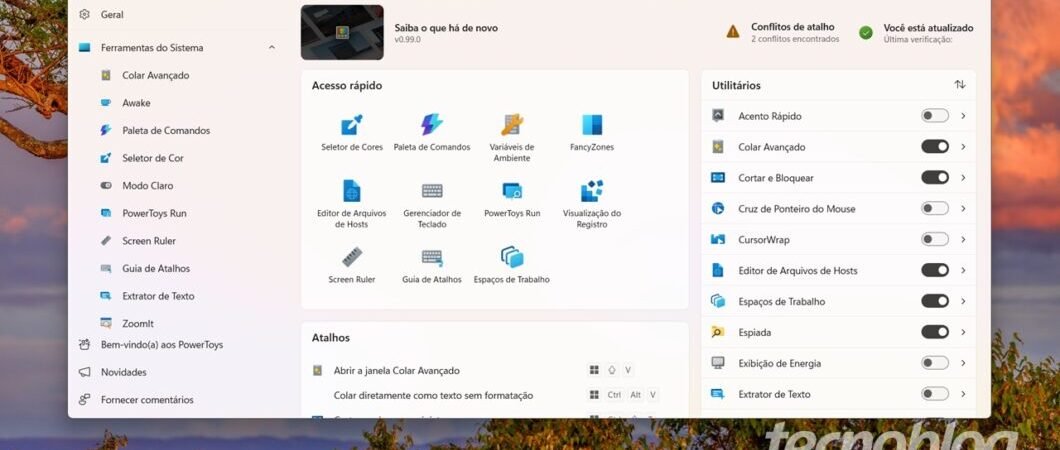The width and height of the screenshot is (1060, 450).
Task: Open Acento Rápido settings chevron
Action: (963, 116)
